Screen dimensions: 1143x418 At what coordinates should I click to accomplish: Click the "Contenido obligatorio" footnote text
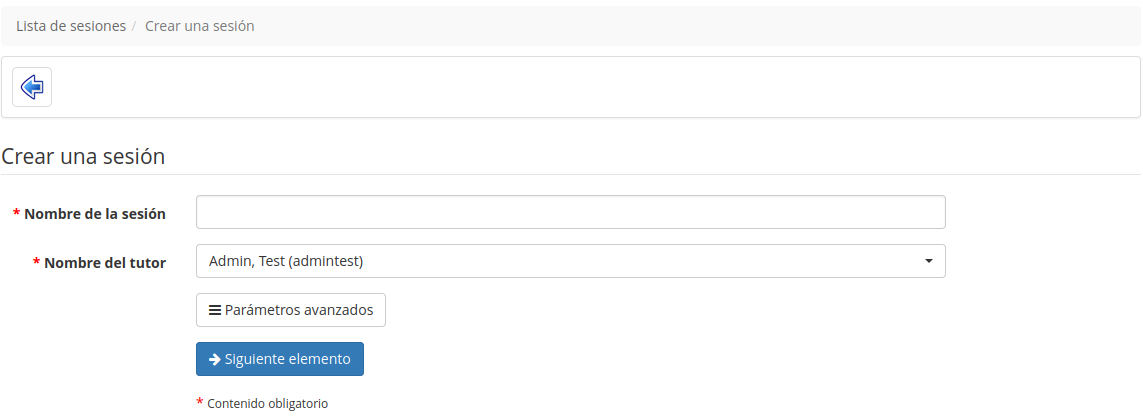pos(268,403)
